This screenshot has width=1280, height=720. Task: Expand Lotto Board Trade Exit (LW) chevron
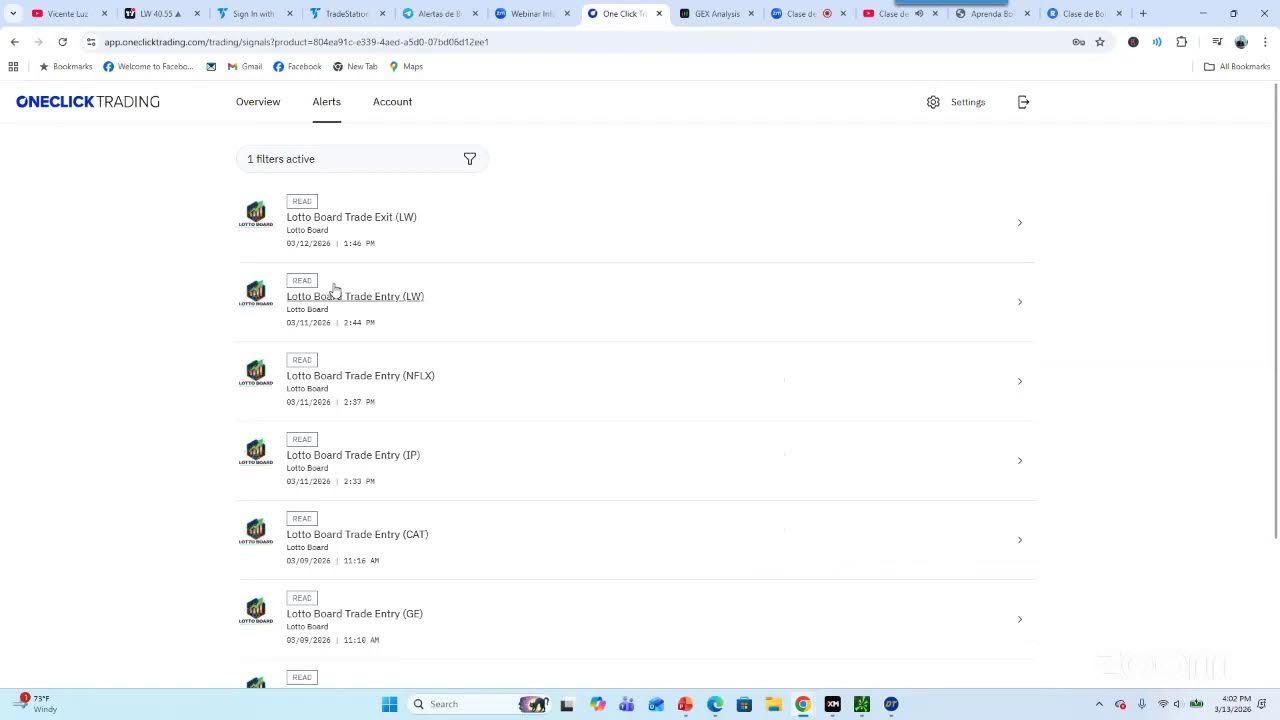(1020, 222)
